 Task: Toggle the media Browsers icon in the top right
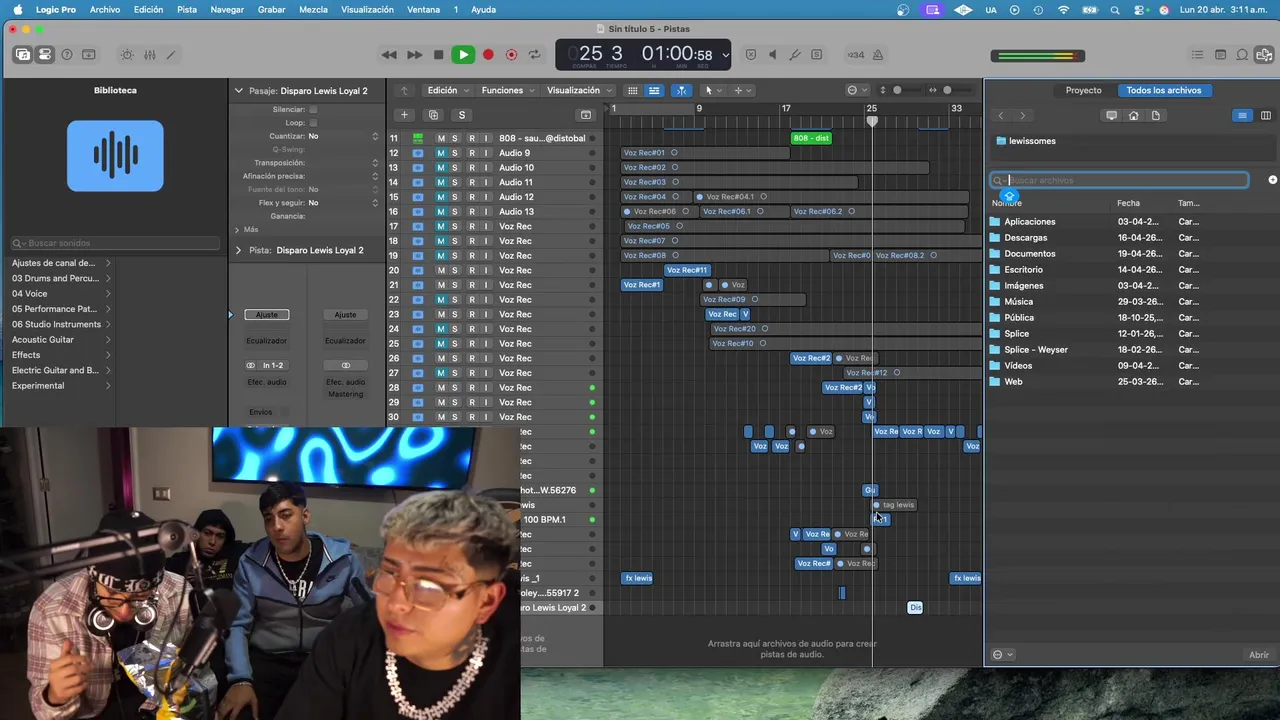[1264, 55]
